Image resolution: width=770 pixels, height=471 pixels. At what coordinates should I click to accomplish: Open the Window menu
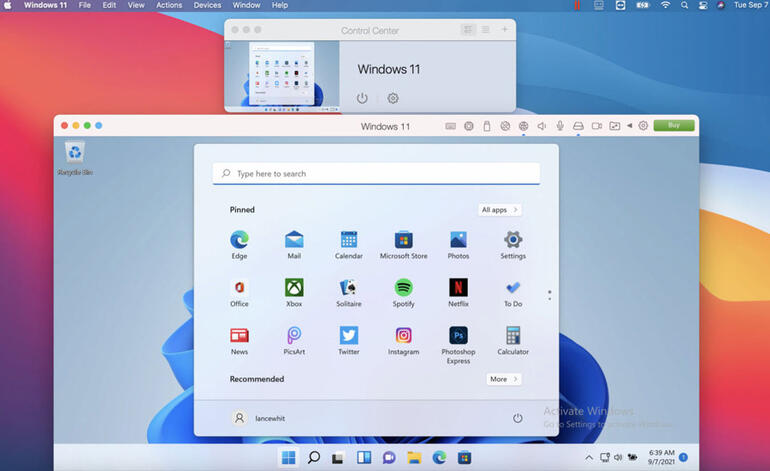[246, 5]
